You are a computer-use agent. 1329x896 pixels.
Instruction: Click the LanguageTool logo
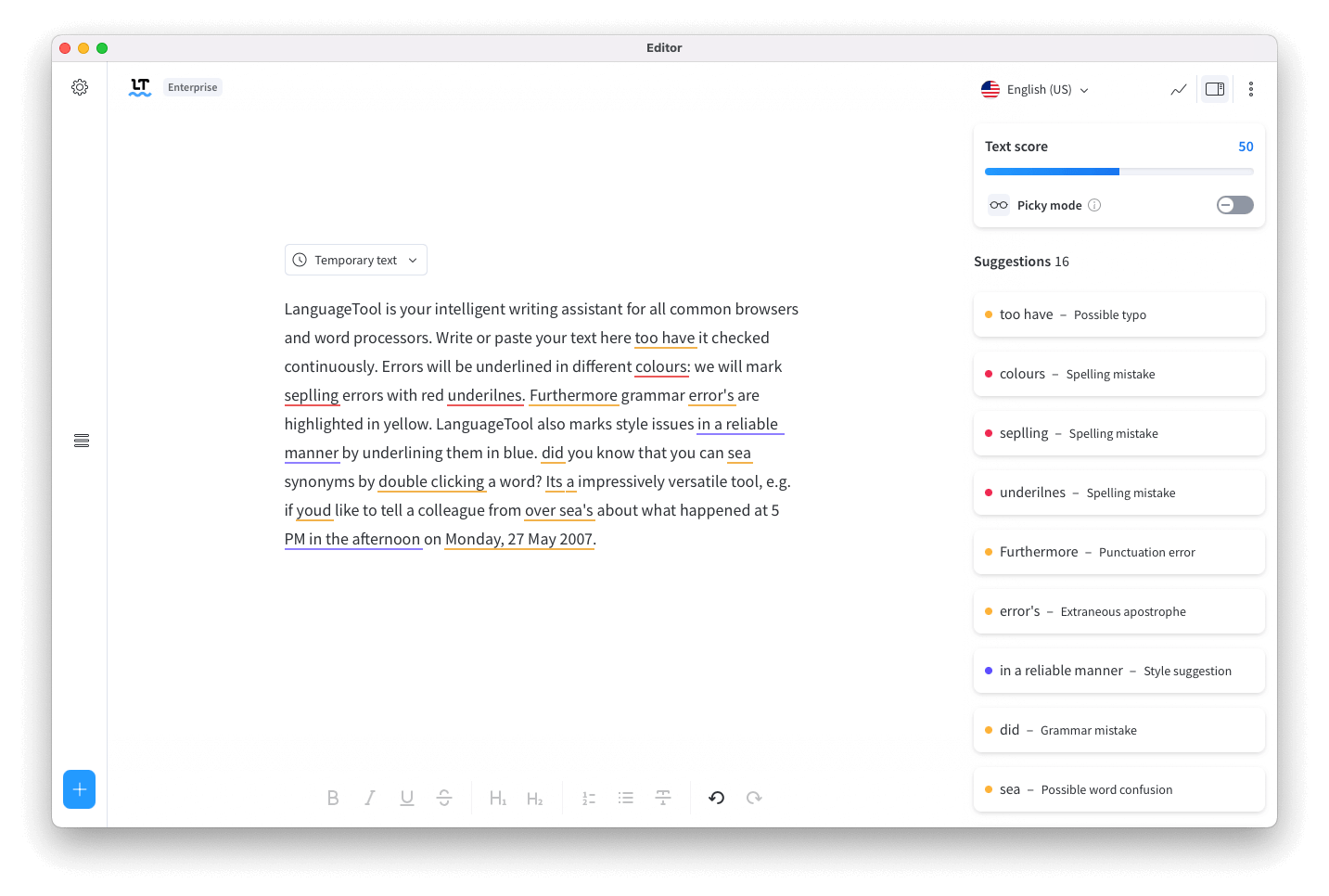coord(140,87)
